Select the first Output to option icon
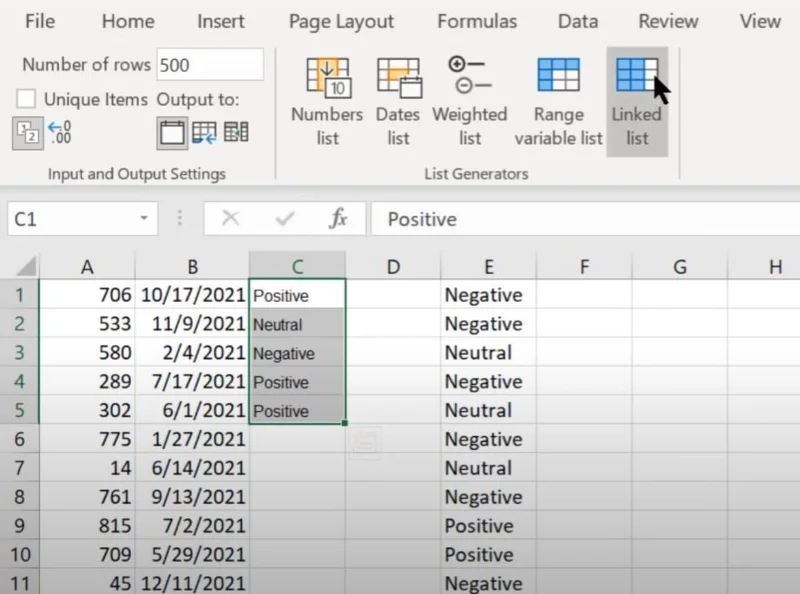Image resolution: width=800 pixels, height=594 pixels. pyautogui.click(x=172, y=133)
